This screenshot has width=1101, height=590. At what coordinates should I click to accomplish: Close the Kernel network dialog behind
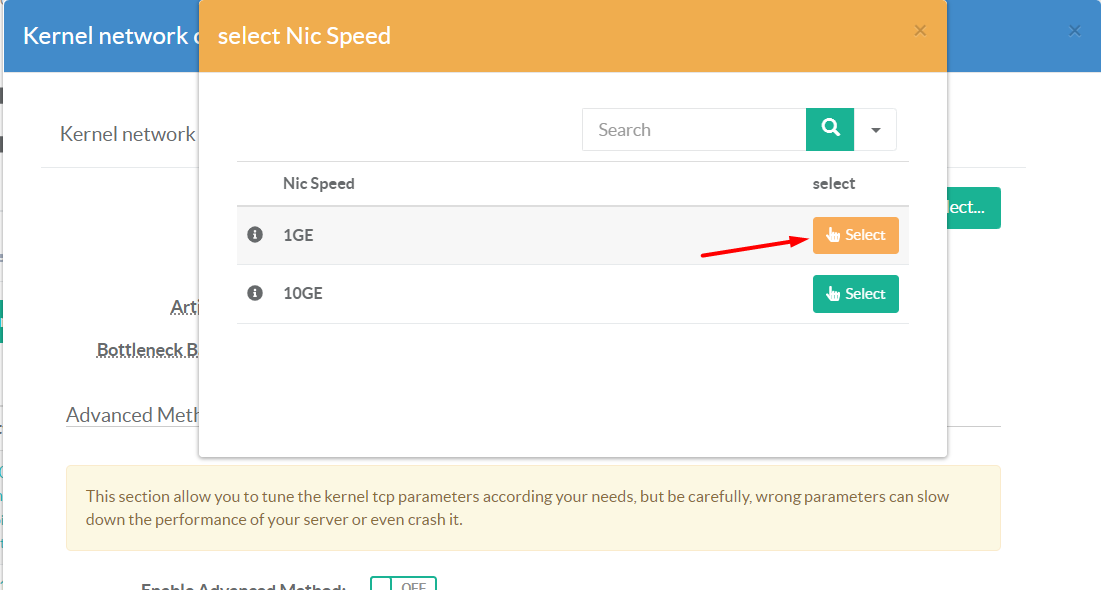1075,31
